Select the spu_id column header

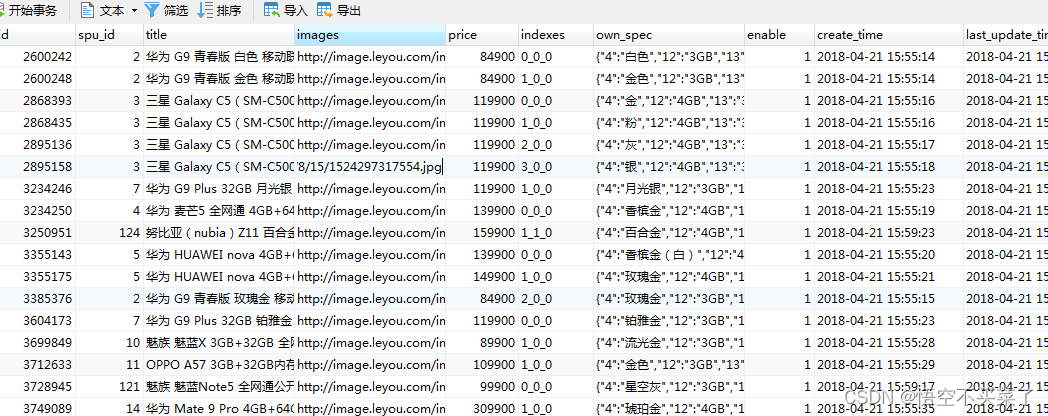click(x=109, y=35)
